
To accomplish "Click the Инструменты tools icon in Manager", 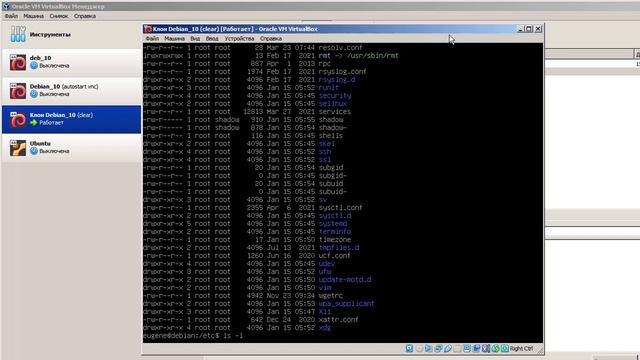I will (18, 34).
